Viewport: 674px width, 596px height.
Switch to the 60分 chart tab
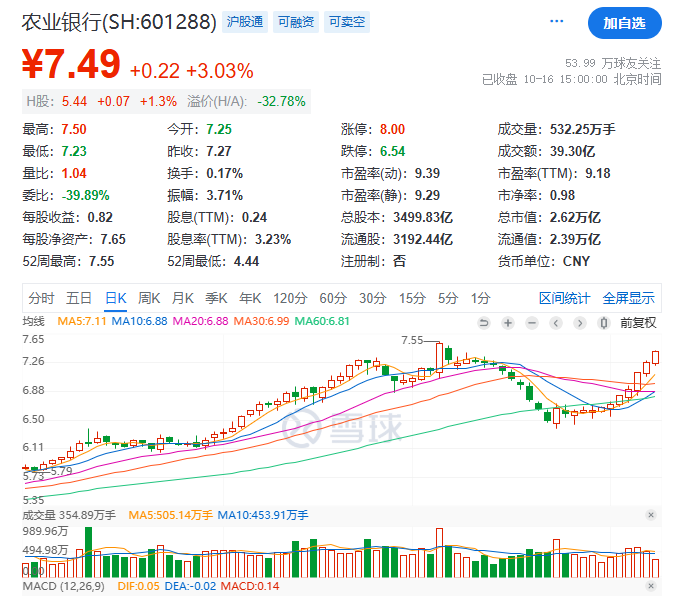(x=333, y=298)
